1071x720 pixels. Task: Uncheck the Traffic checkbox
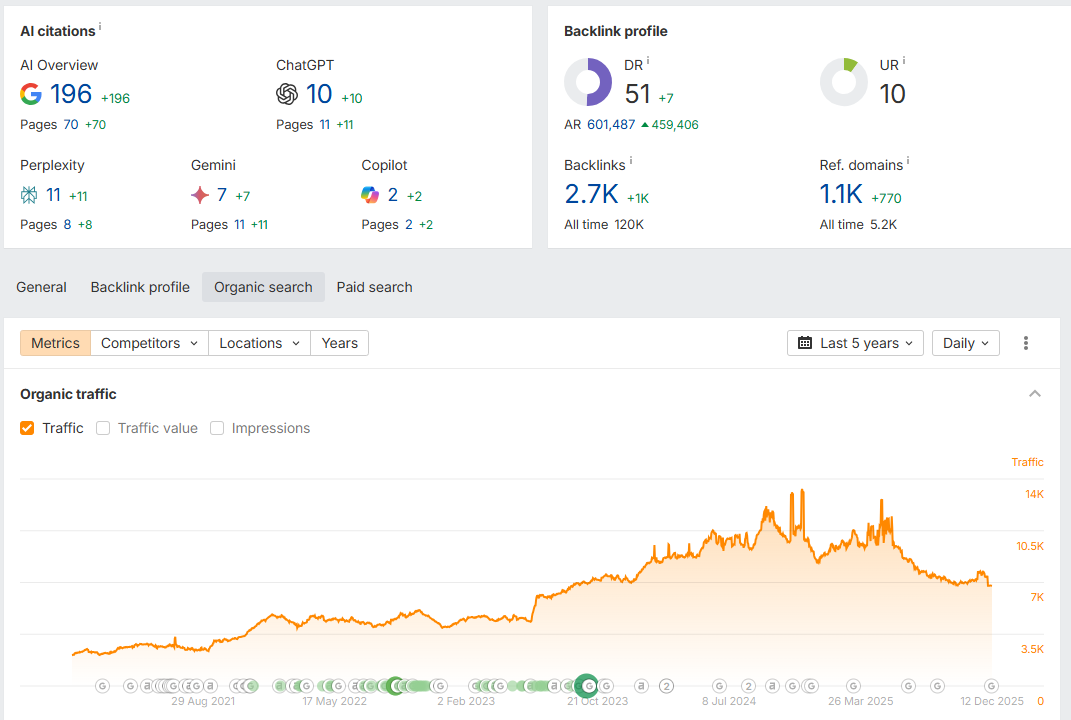coord(27,428)
